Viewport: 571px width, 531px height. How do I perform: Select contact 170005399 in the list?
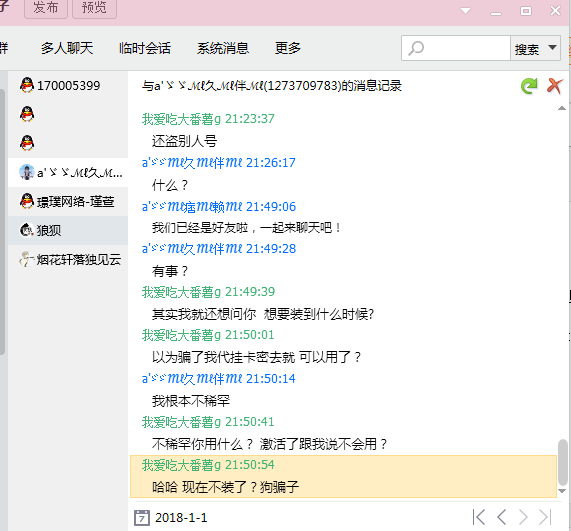(68, 85)
